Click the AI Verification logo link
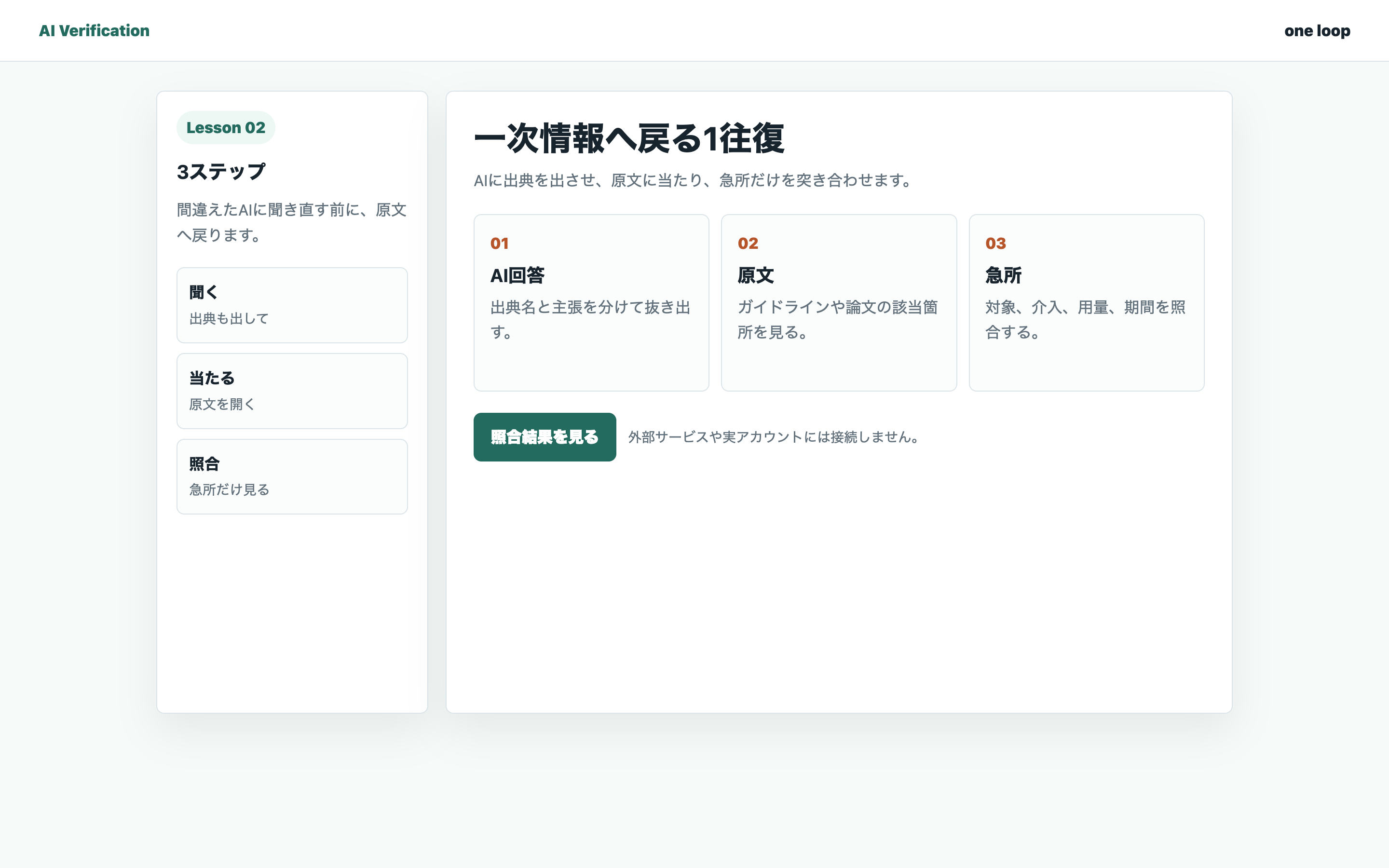 (94, 30)
